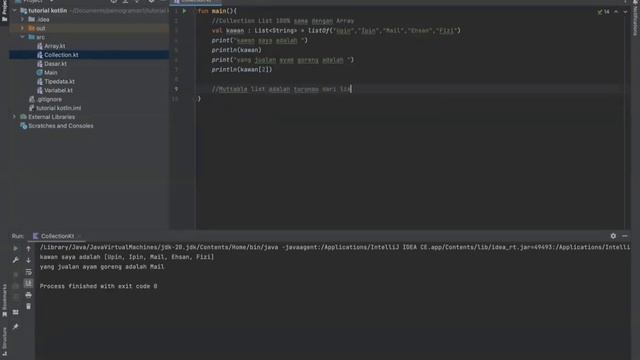Click the Collection List comment on line 2
Screen dimensions: 640x360
[x=283, y=21]
